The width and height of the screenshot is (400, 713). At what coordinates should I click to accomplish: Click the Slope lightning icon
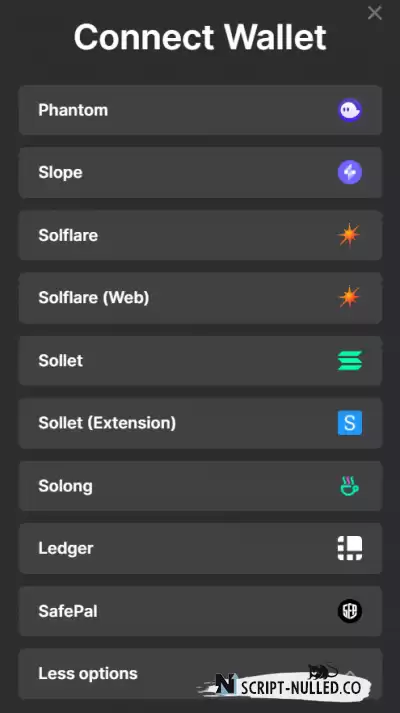(350, 172)
